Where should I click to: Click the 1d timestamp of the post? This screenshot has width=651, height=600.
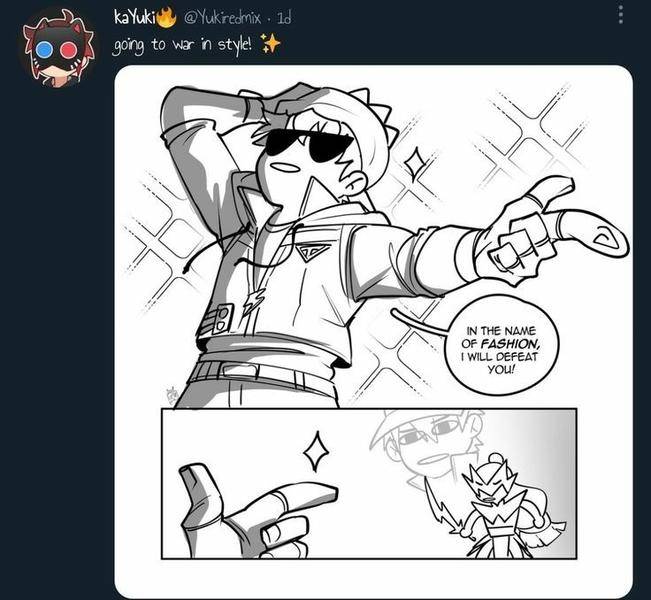pyautogui.click(x=284, y=18)
